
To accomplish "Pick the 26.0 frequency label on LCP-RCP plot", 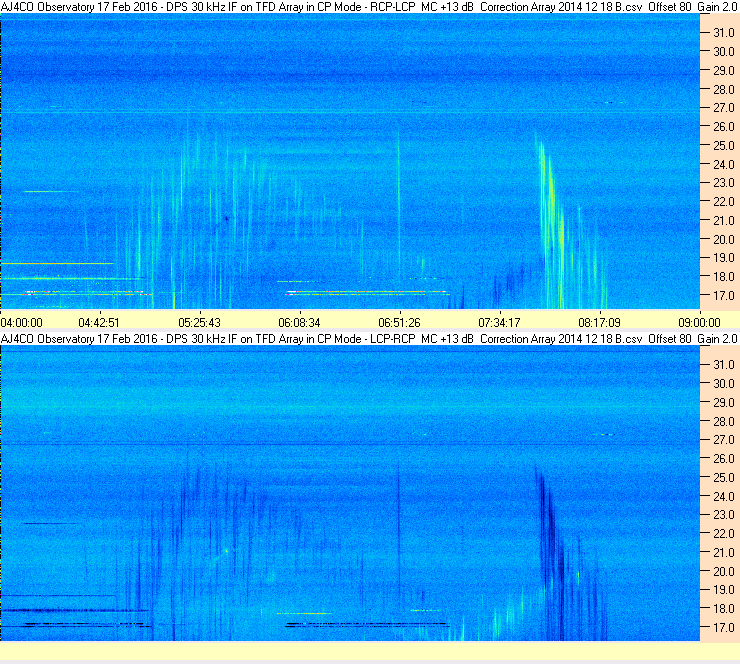I will coord(724,459).
